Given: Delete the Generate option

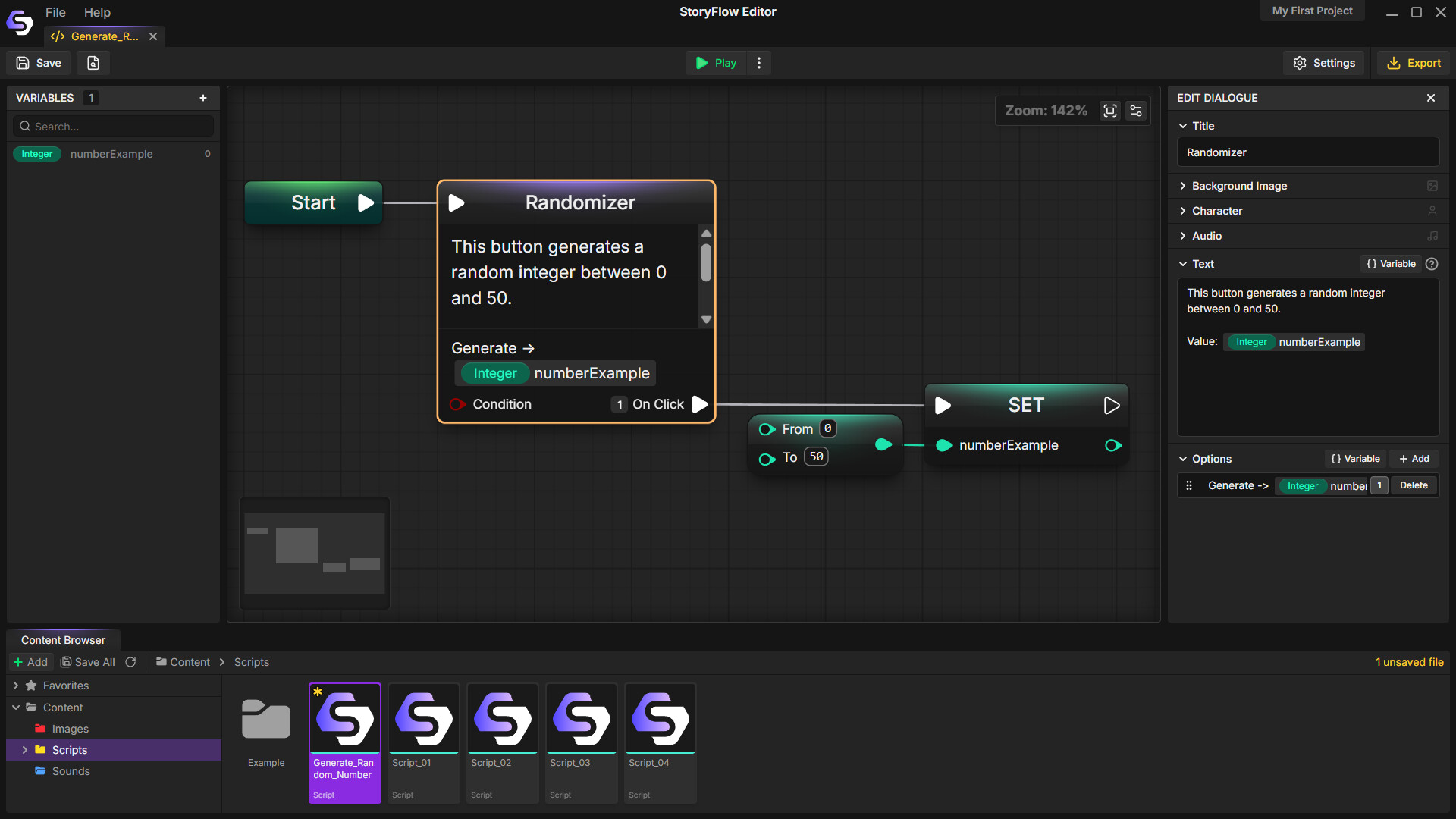Looking at the screenshot, I should pyautogui.click(x=1414, y=485).
